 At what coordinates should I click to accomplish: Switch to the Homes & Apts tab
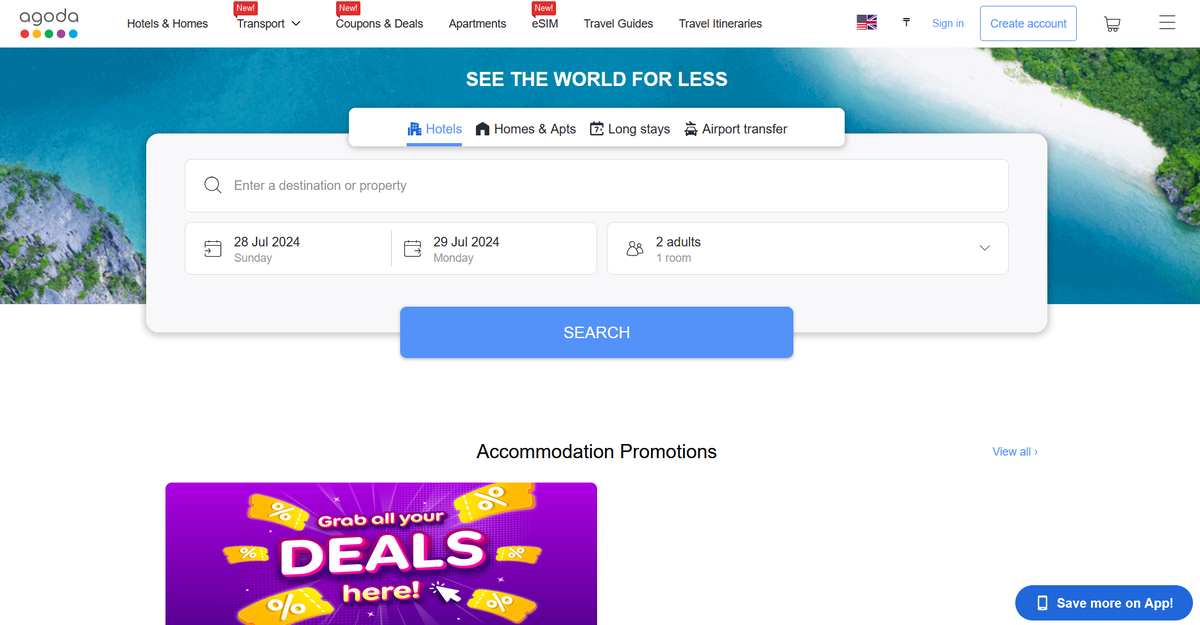click(526, 129)
